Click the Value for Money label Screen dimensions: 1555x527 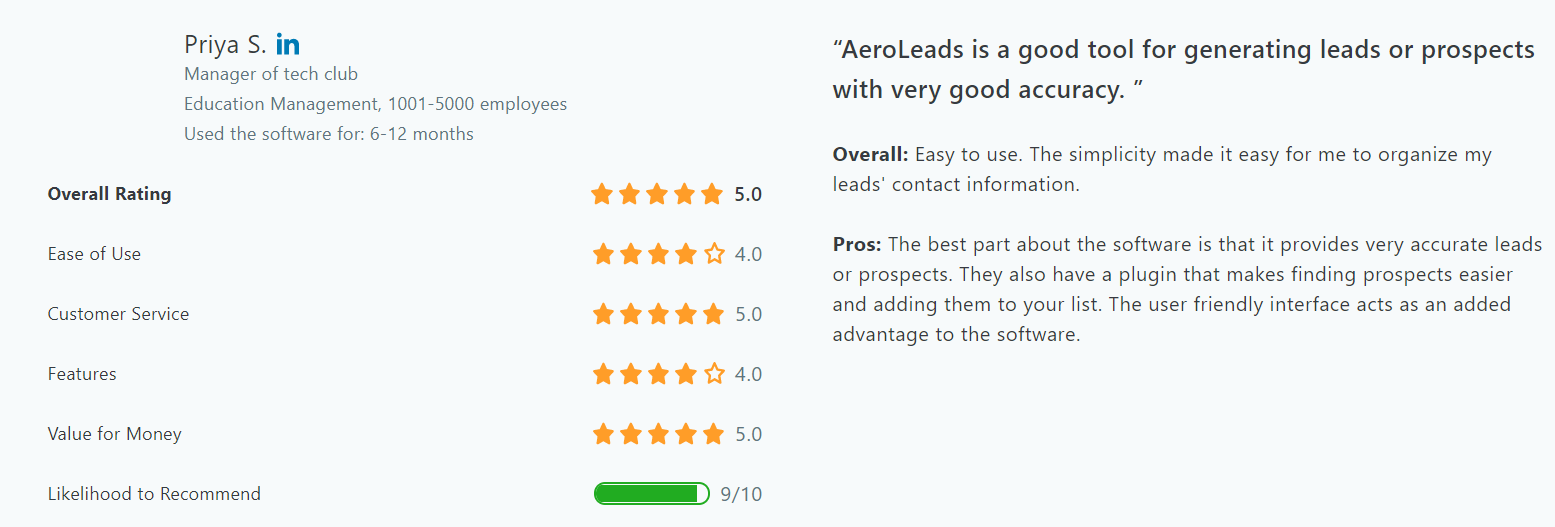coord(115,434)
